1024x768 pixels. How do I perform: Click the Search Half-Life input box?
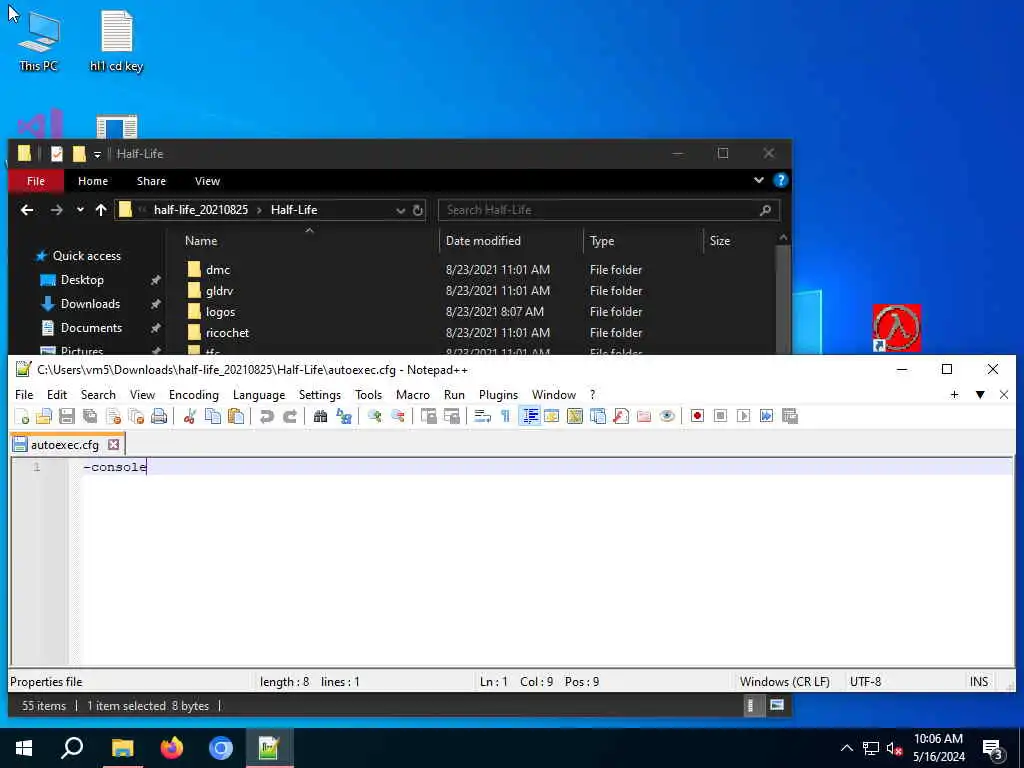click(x=609, y=210)
